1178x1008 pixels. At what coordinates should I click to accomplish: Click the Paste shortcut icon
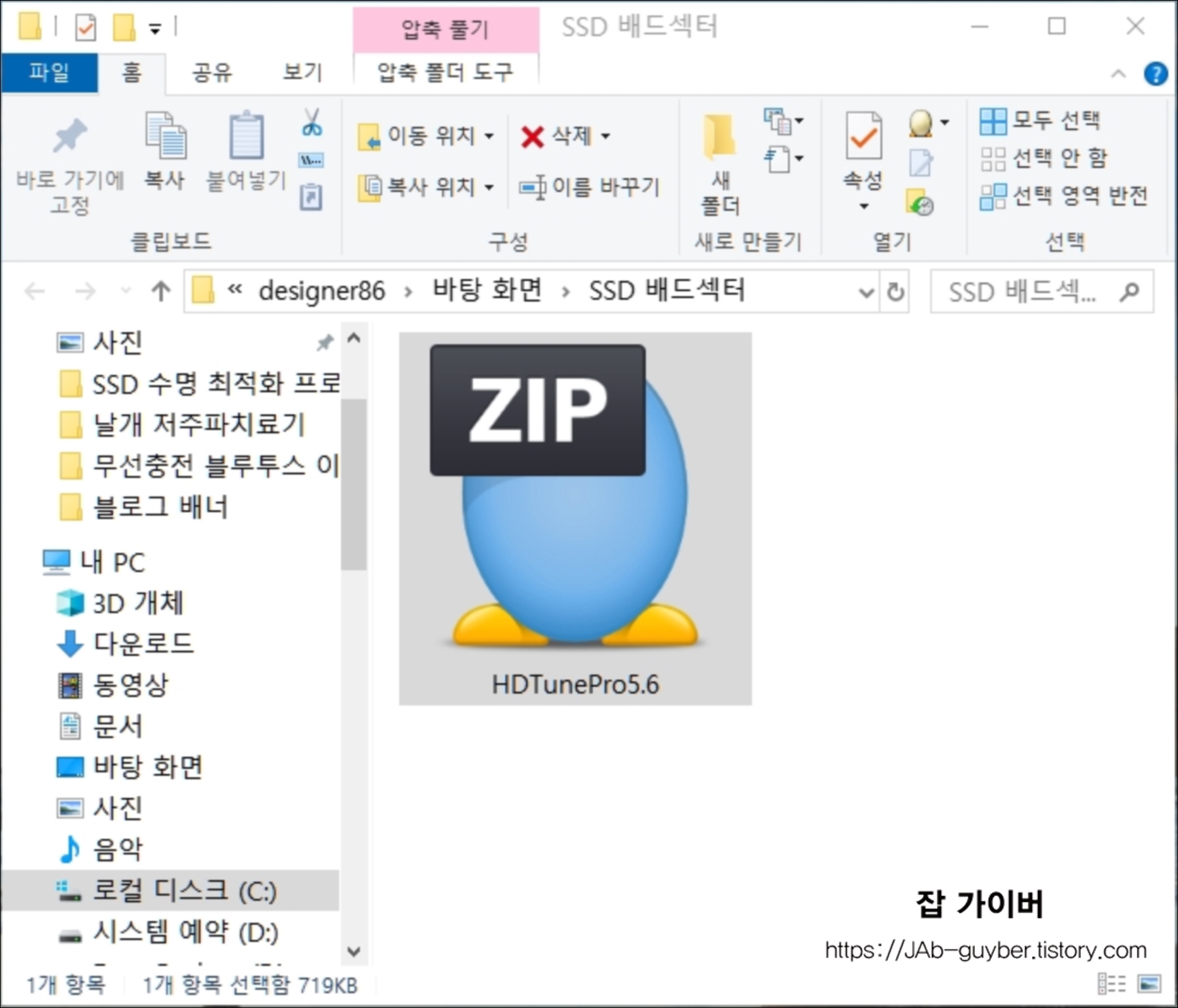311,196
